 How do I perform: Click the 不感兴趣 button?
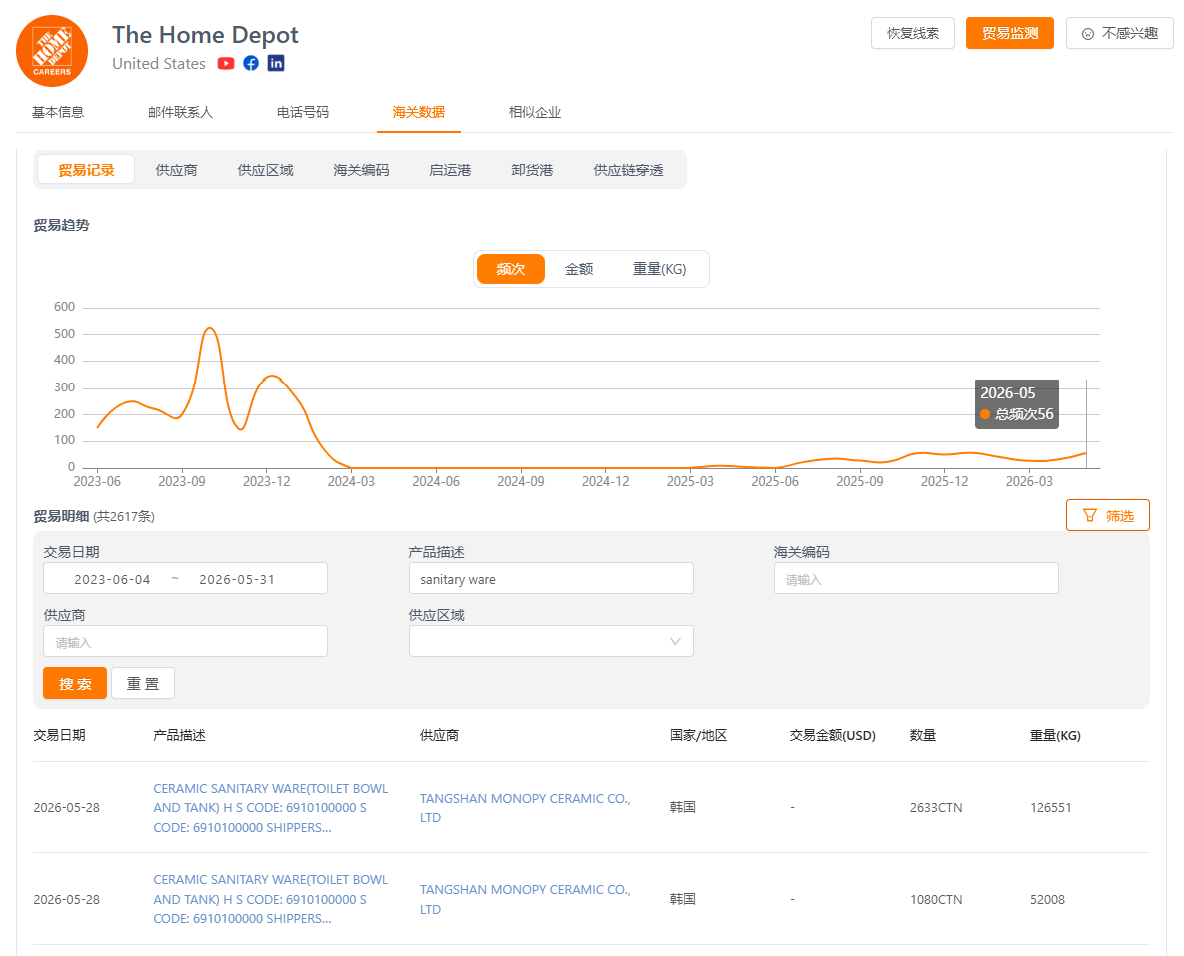point(1119,33)
